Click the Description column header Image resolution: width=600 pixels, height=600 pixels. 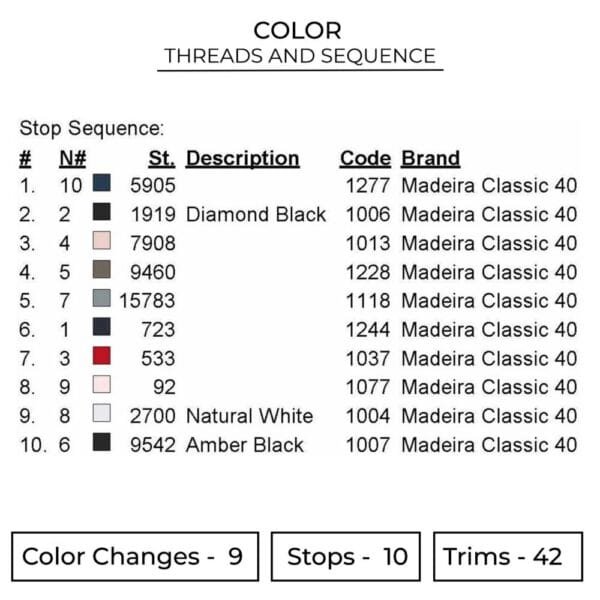[242, 158]
